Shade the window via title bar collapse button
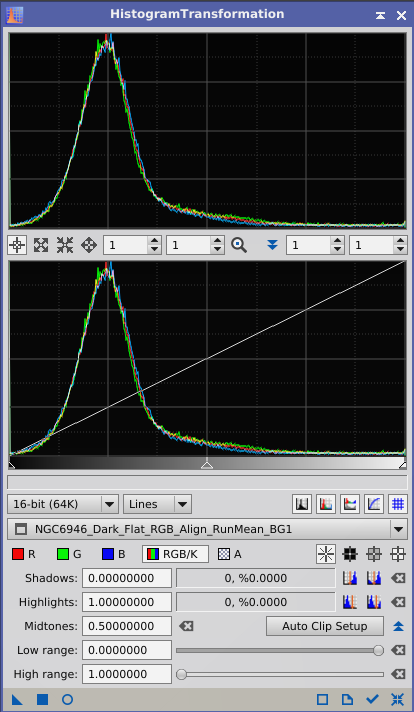The height and width of the screenshot is (712, 414). coord(380,15)
